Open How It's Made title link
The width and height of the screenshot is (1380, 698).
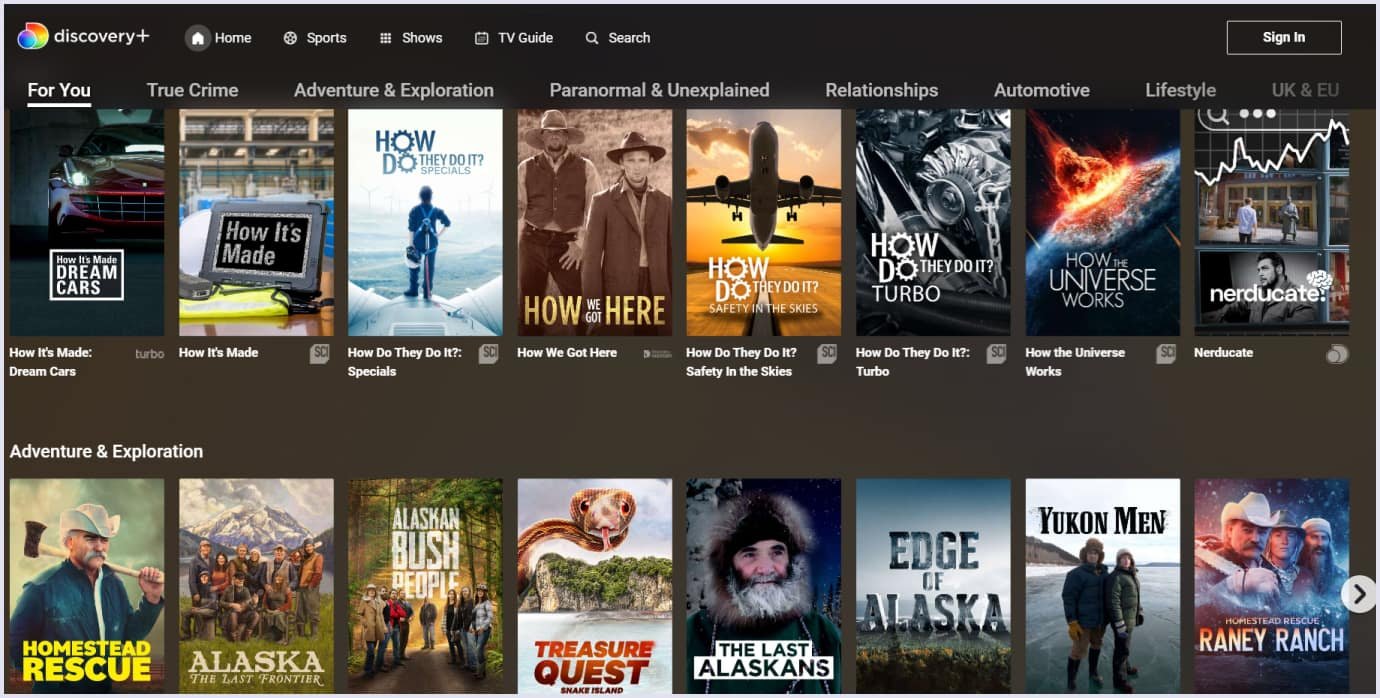point(218,353)
